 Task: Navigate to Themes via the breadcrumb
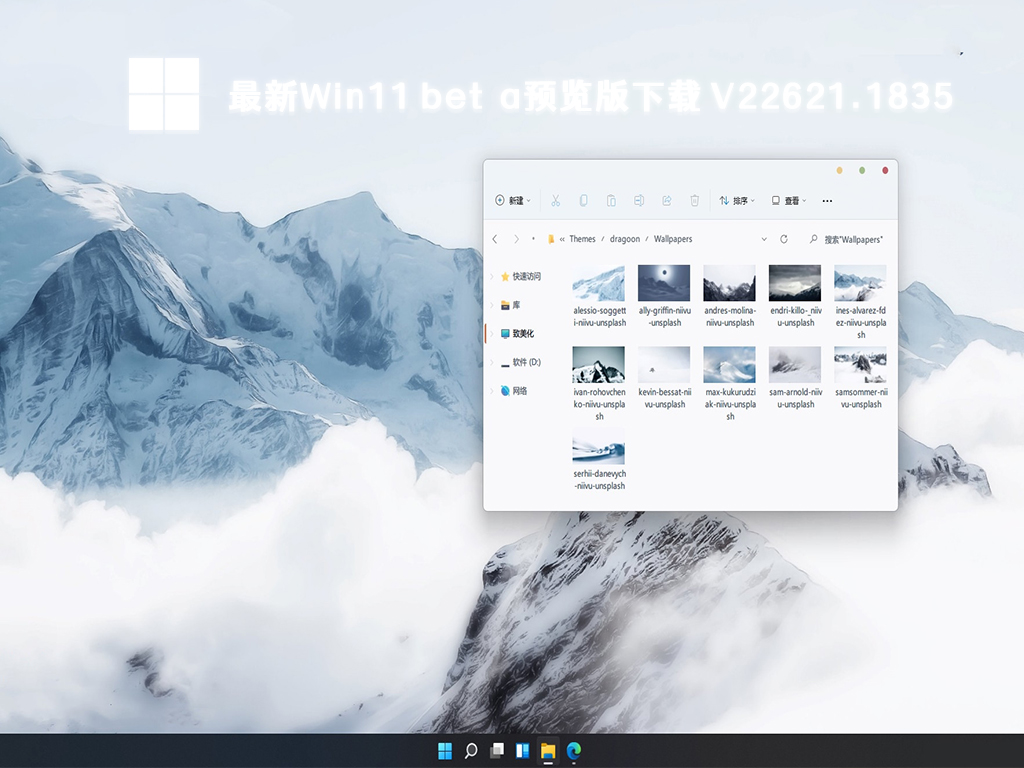(x=582, y=238)
